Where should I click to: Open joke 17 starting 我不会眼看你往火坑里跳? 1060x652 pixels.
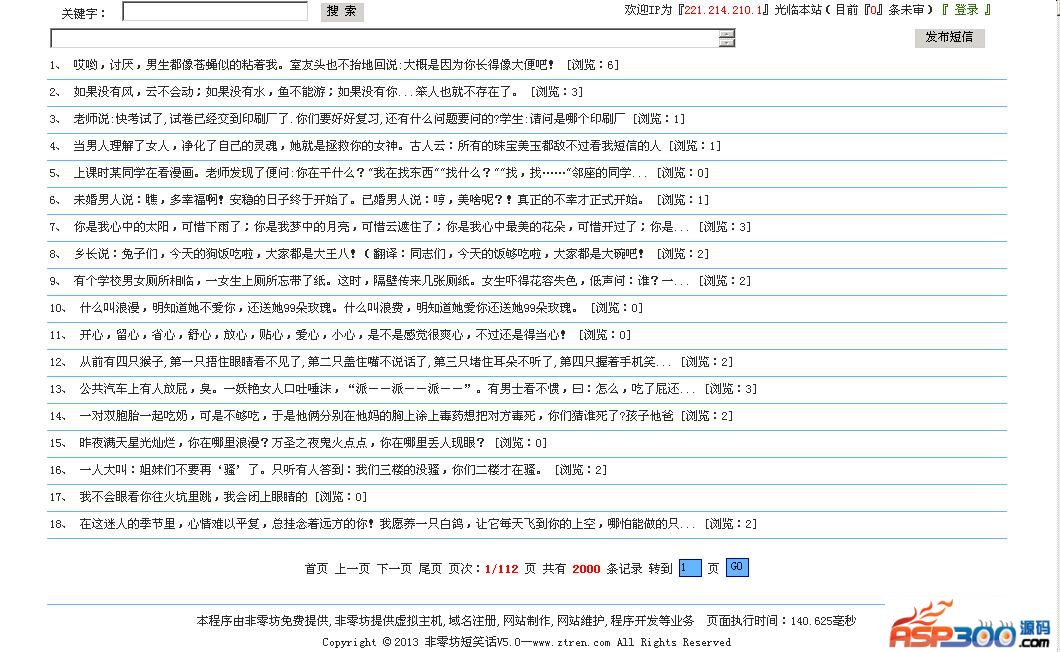tap(193, 498)
